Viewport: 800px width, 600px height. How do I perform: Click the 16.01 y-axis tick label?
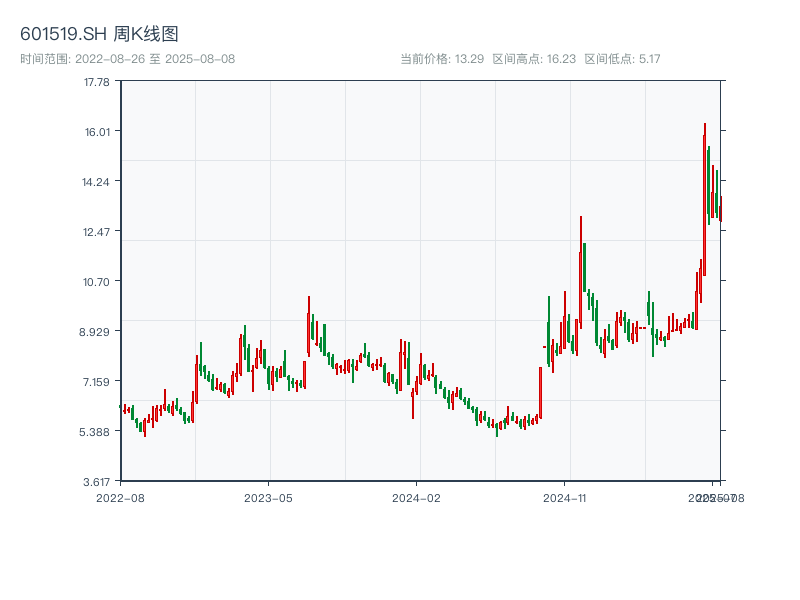click(96, 132)
